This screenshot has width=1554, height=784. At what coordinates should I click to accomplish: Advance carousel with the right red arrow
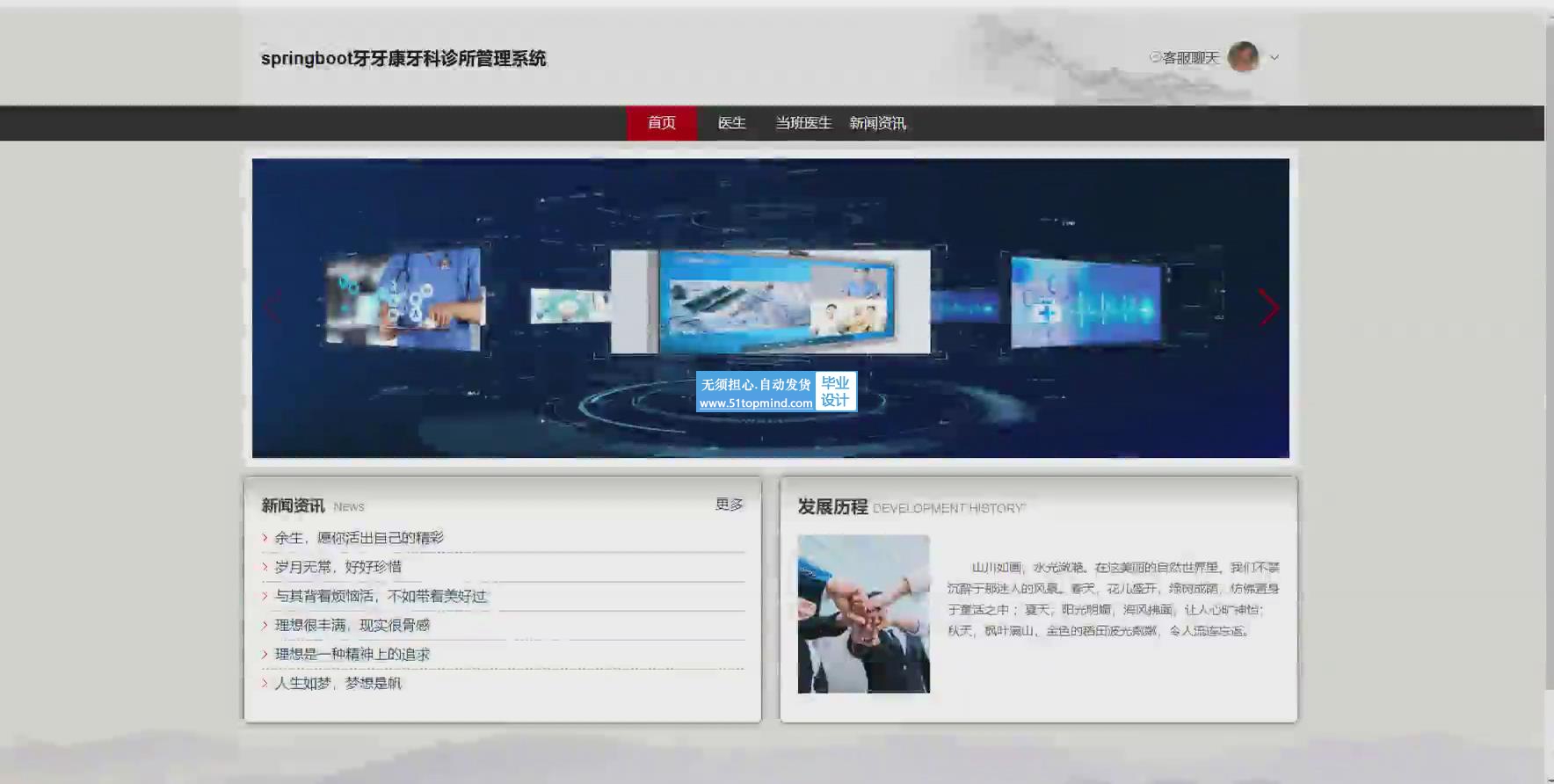pyautogui.click(x=1267, y=308)
